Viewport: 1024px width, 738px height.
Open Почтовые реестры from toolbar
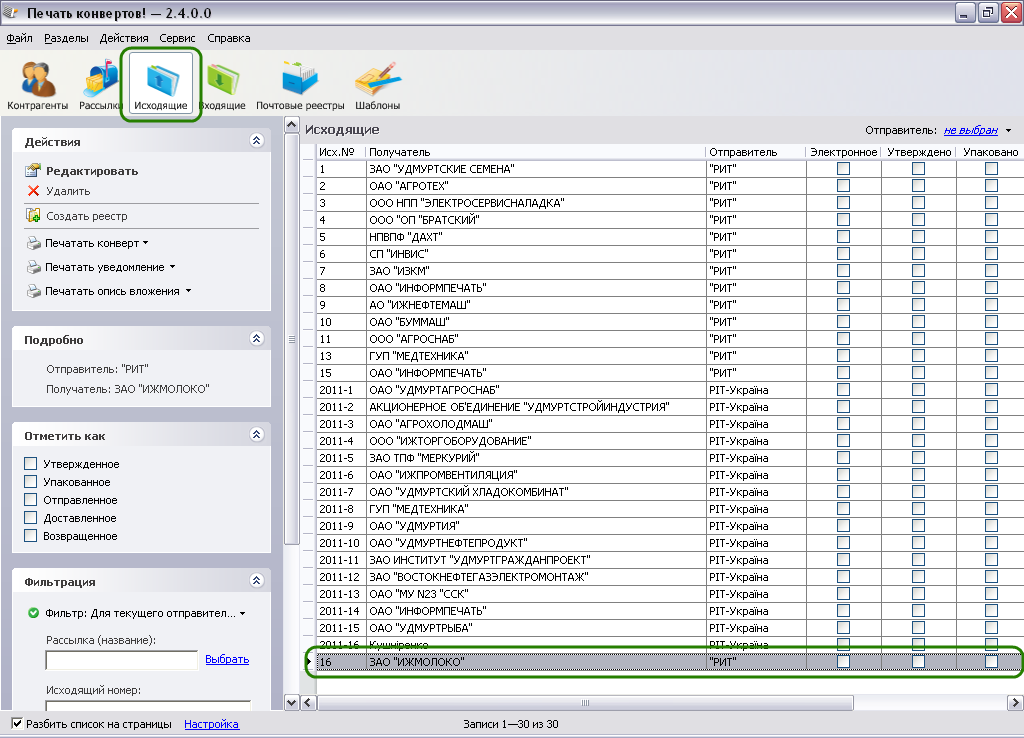[300, 85]
